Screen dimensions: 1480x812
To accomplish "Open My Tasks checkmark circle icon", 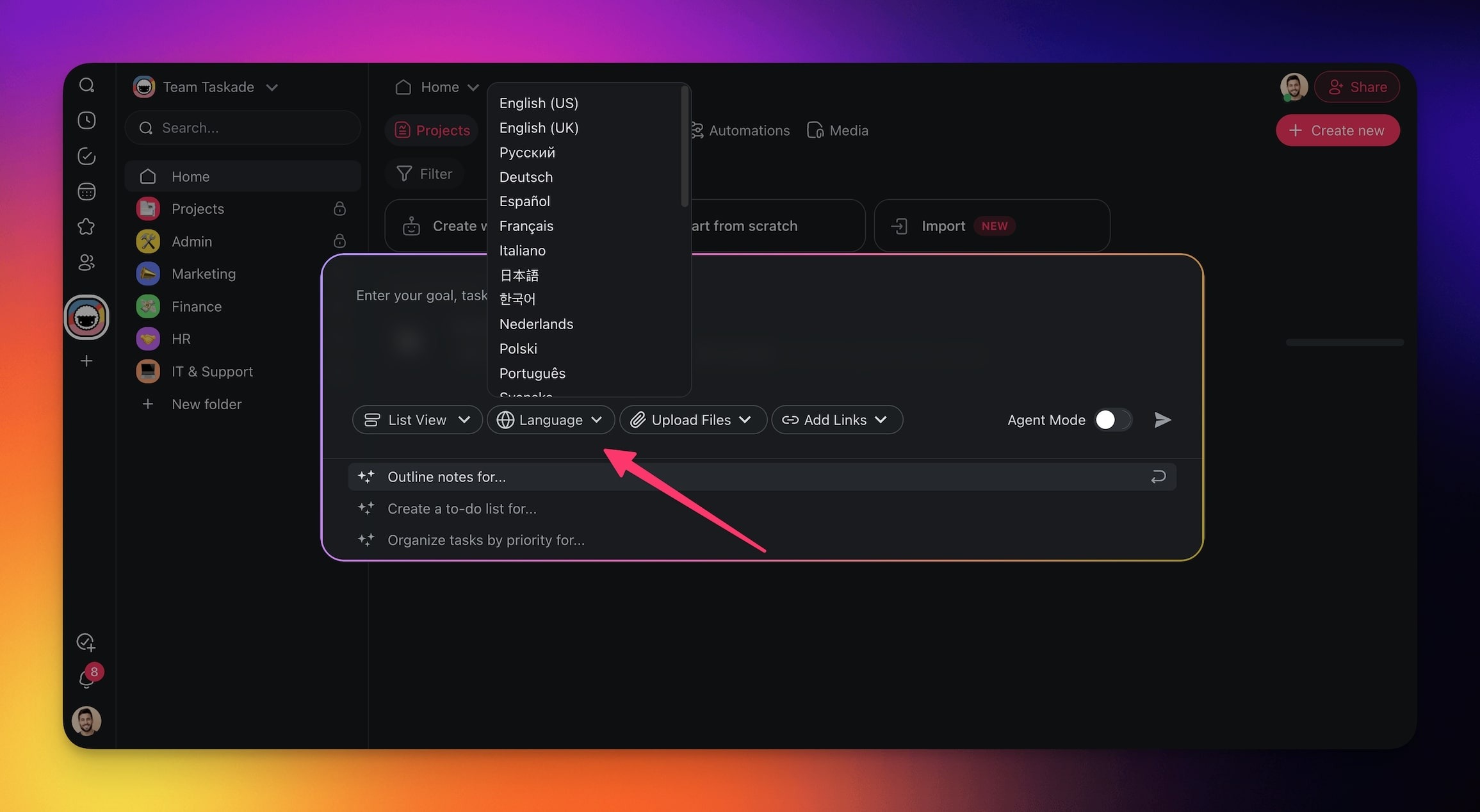I will point(86,156).
